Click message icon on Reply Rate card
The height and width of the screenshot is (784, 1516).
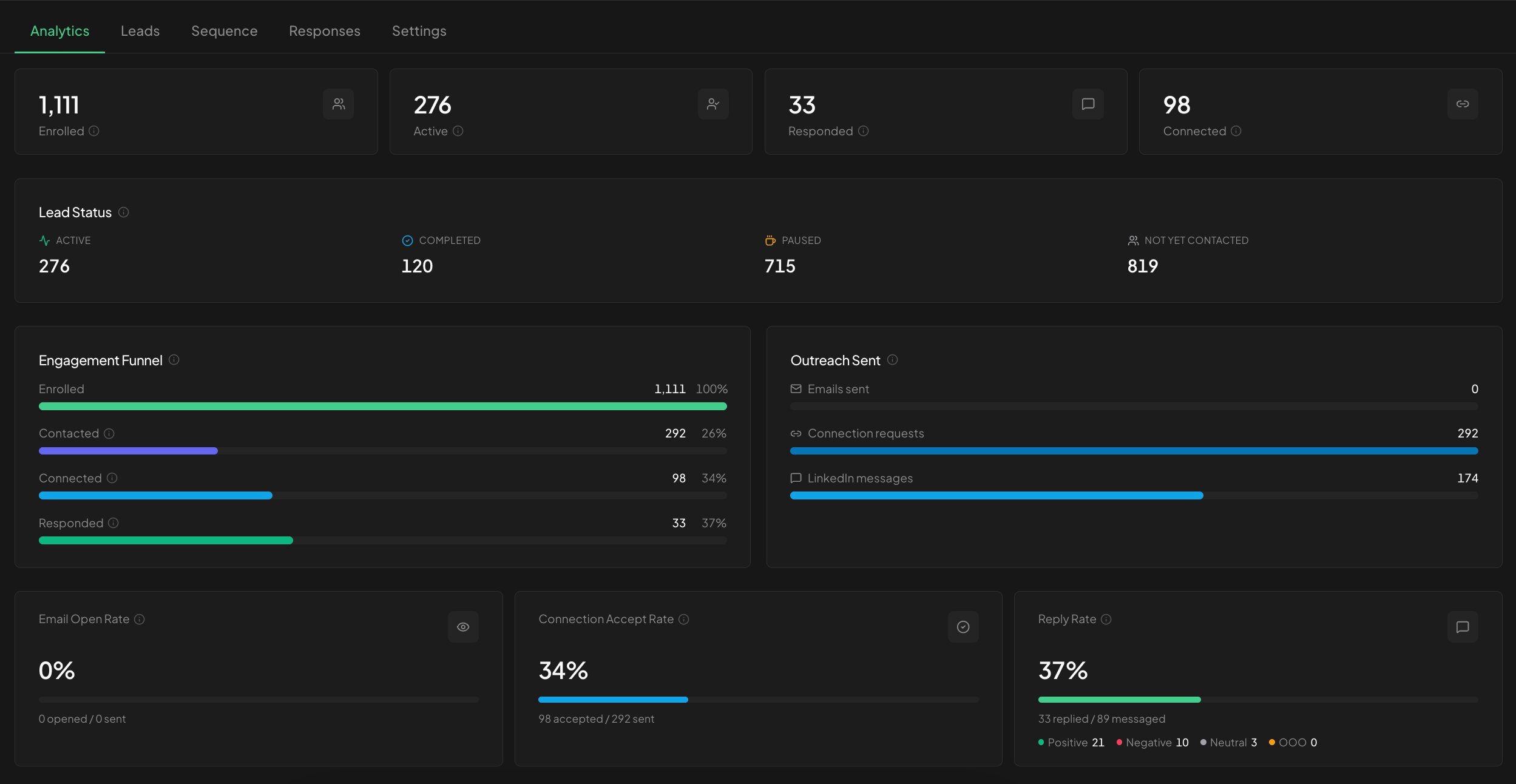(x=1463, y=627)
